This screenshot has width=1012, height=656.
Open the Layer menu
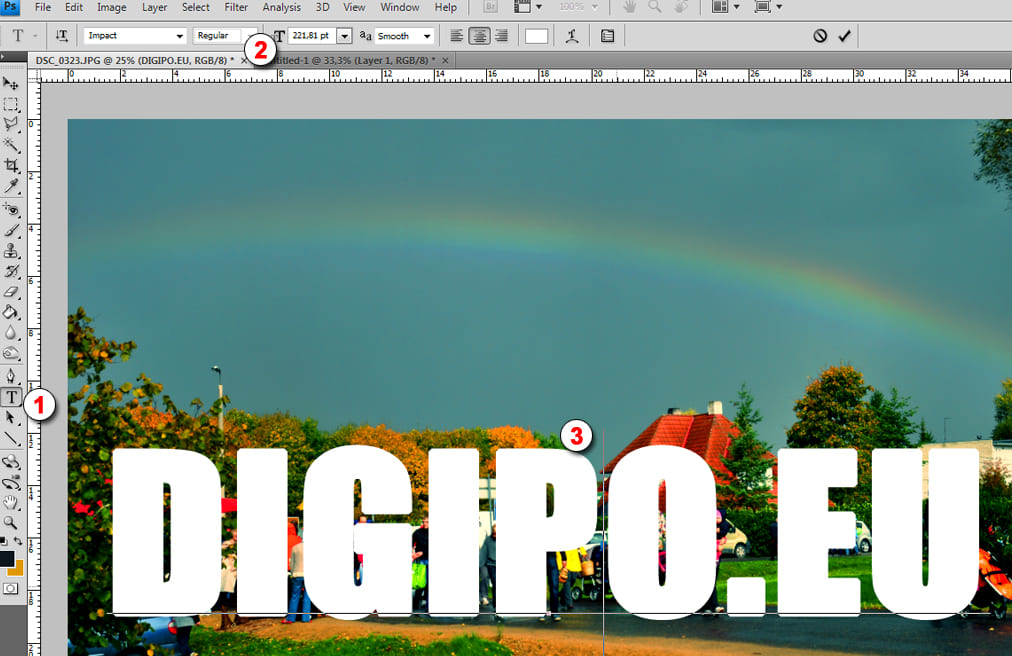(154, 7)
